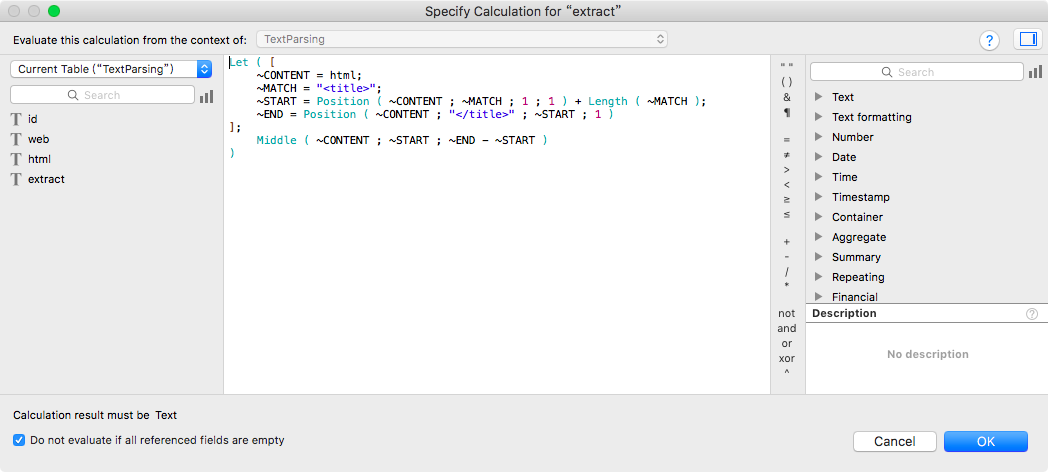Insert less-than-or-equal ≤ operator
This screenshot has width=1048, height=472.
[x=787, y=215]
